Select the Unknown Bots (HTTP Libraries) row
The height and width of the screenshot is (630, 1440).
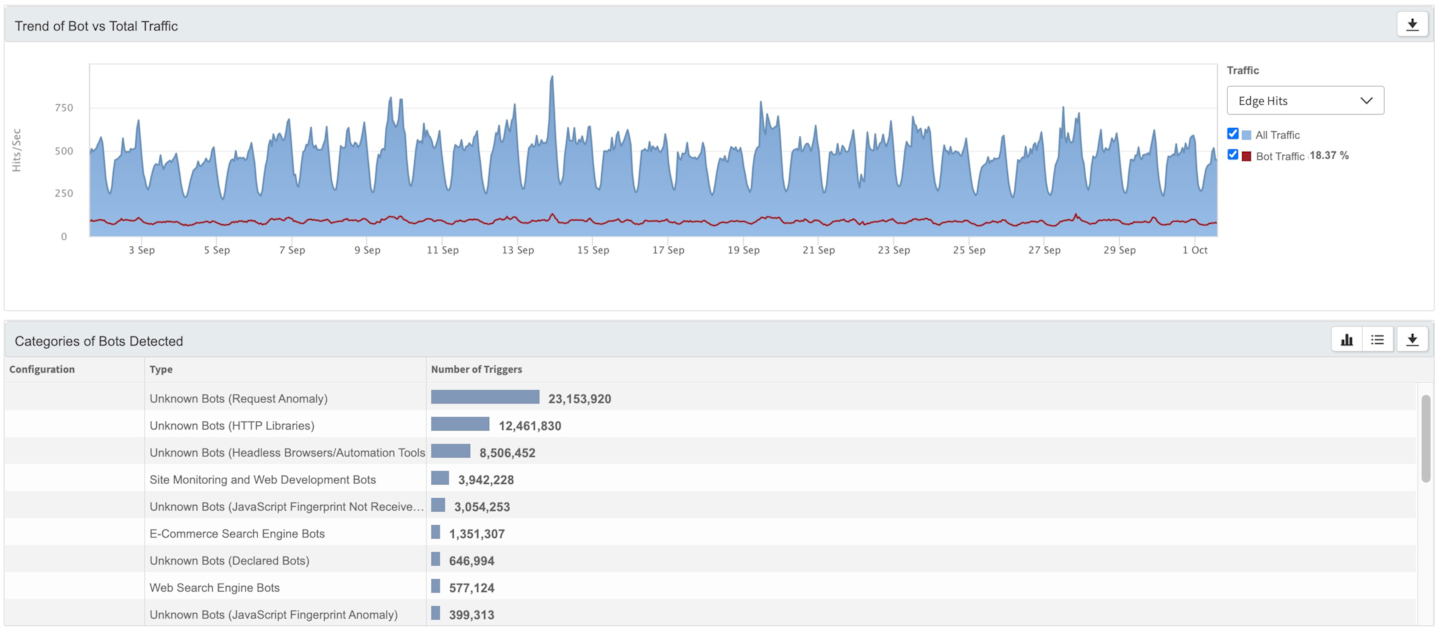pos(231,426)
